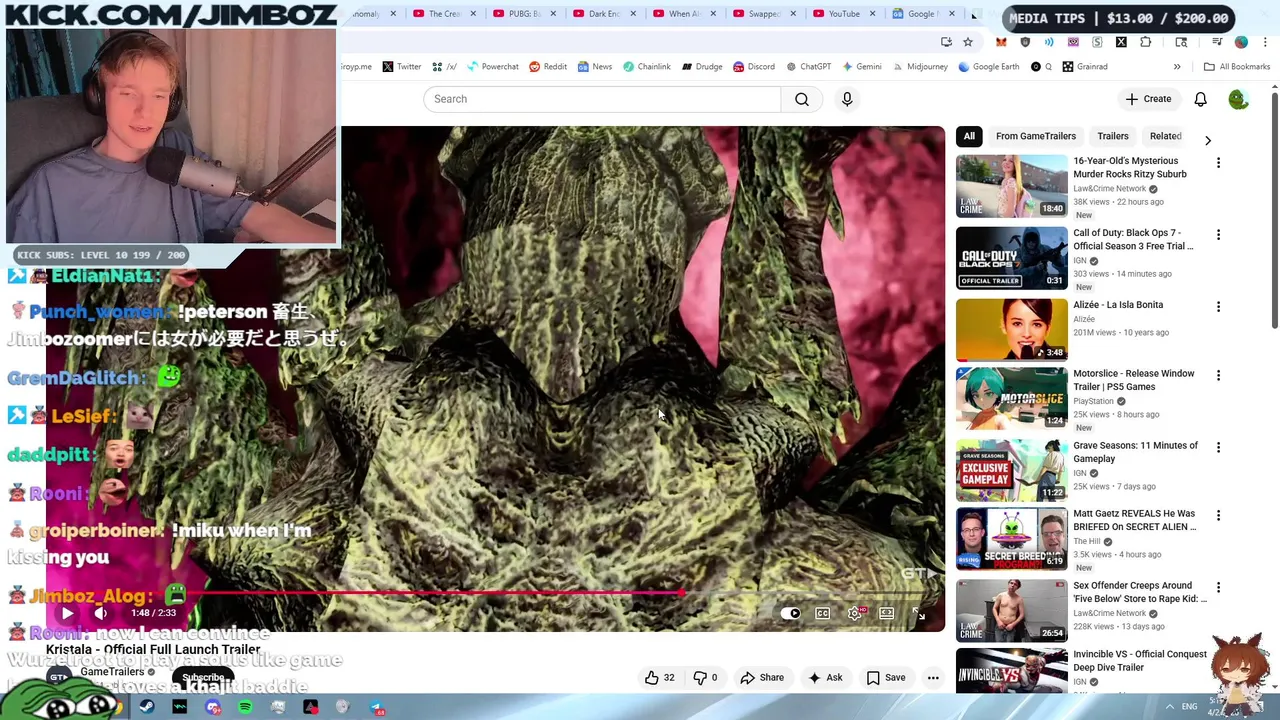Like the video thumbs up

(659, 678)
